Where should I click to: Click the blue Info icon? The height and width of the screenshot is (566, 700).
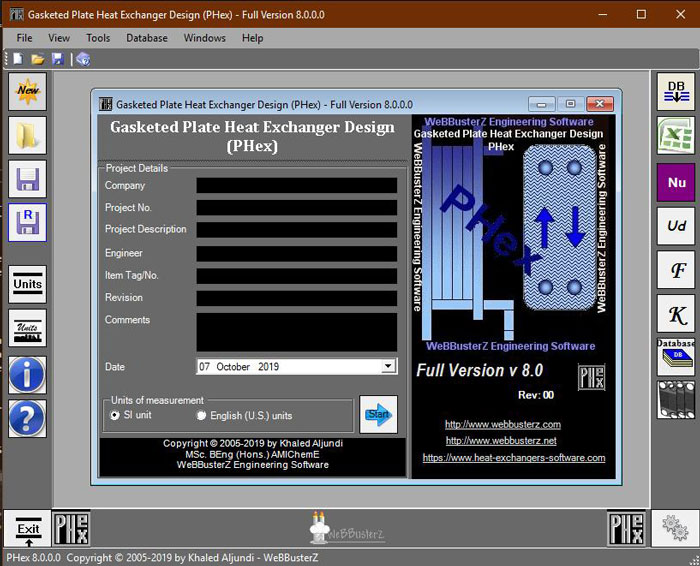27,374
